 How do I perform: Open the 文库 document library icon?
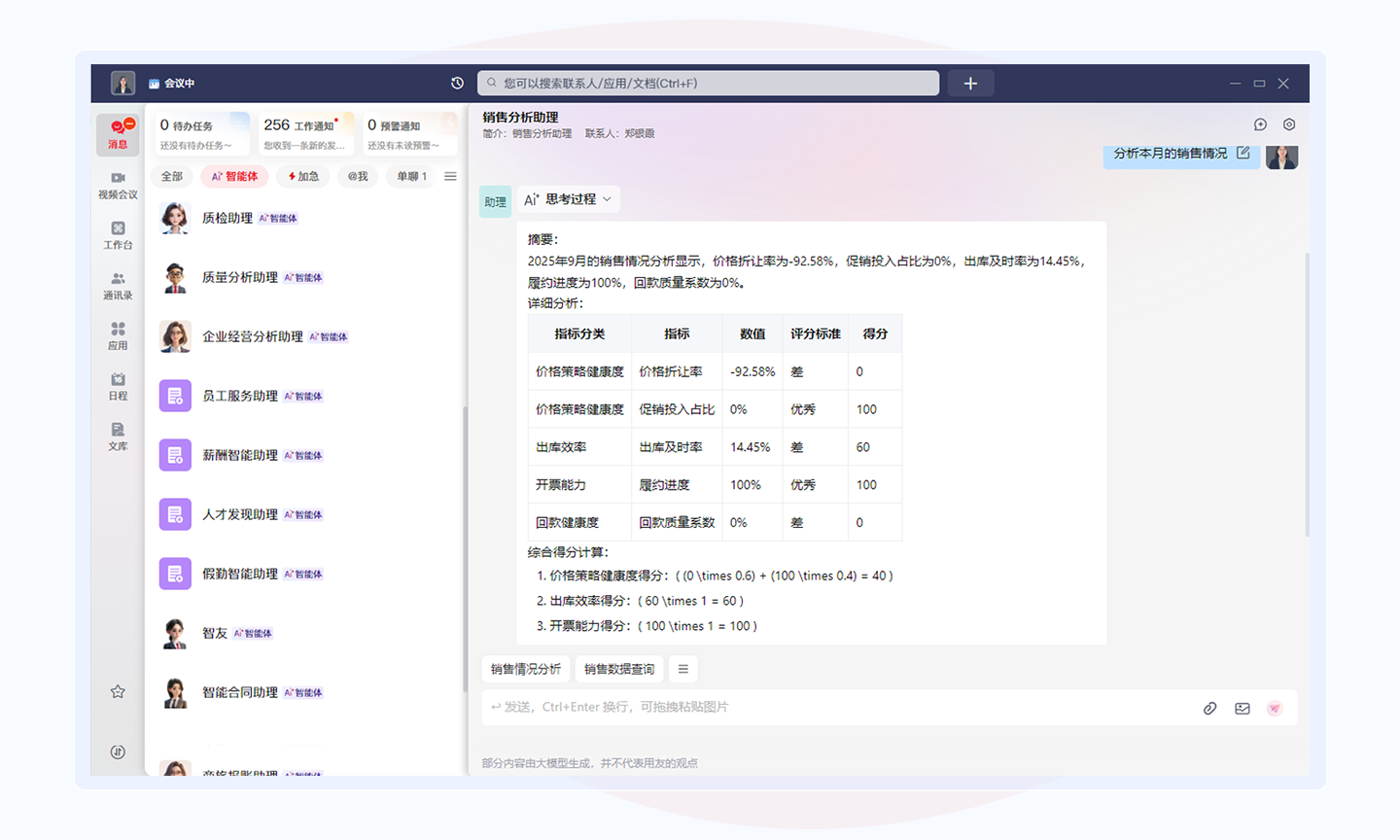(x=118, y=437)
